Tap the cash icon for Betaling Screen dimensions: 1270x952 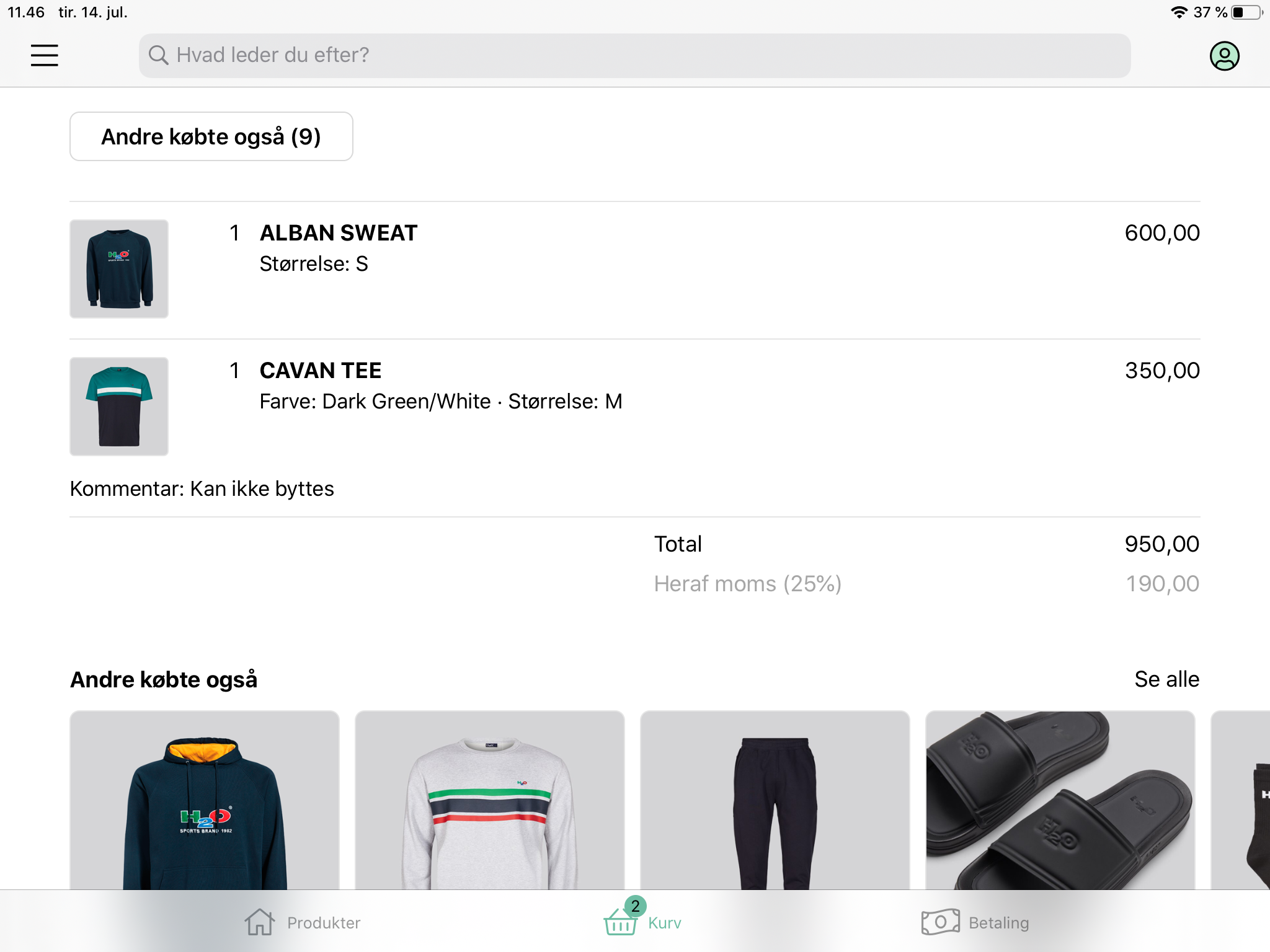point(940,922)
